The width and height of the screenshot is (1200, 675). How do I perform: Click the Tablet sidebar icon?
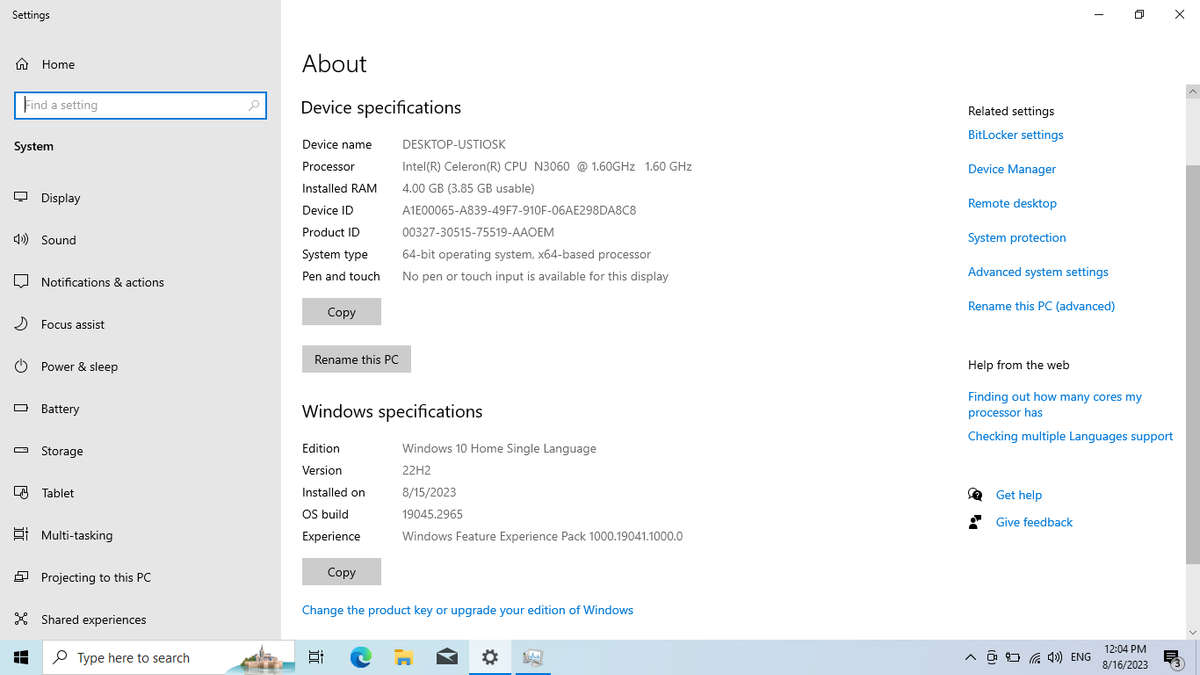pyautogui.click(x=22, y=492)
